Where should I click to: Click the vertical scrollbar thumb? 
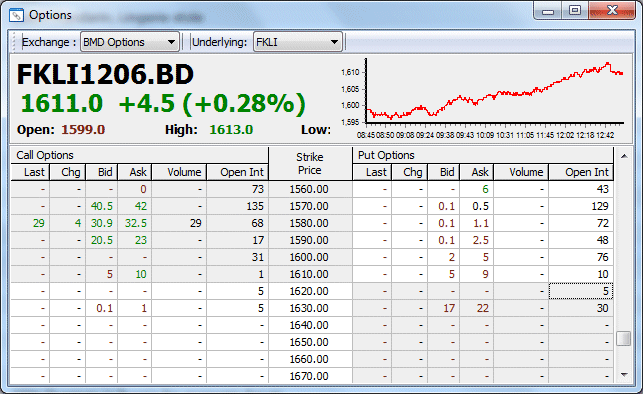[x=624, y=339]
